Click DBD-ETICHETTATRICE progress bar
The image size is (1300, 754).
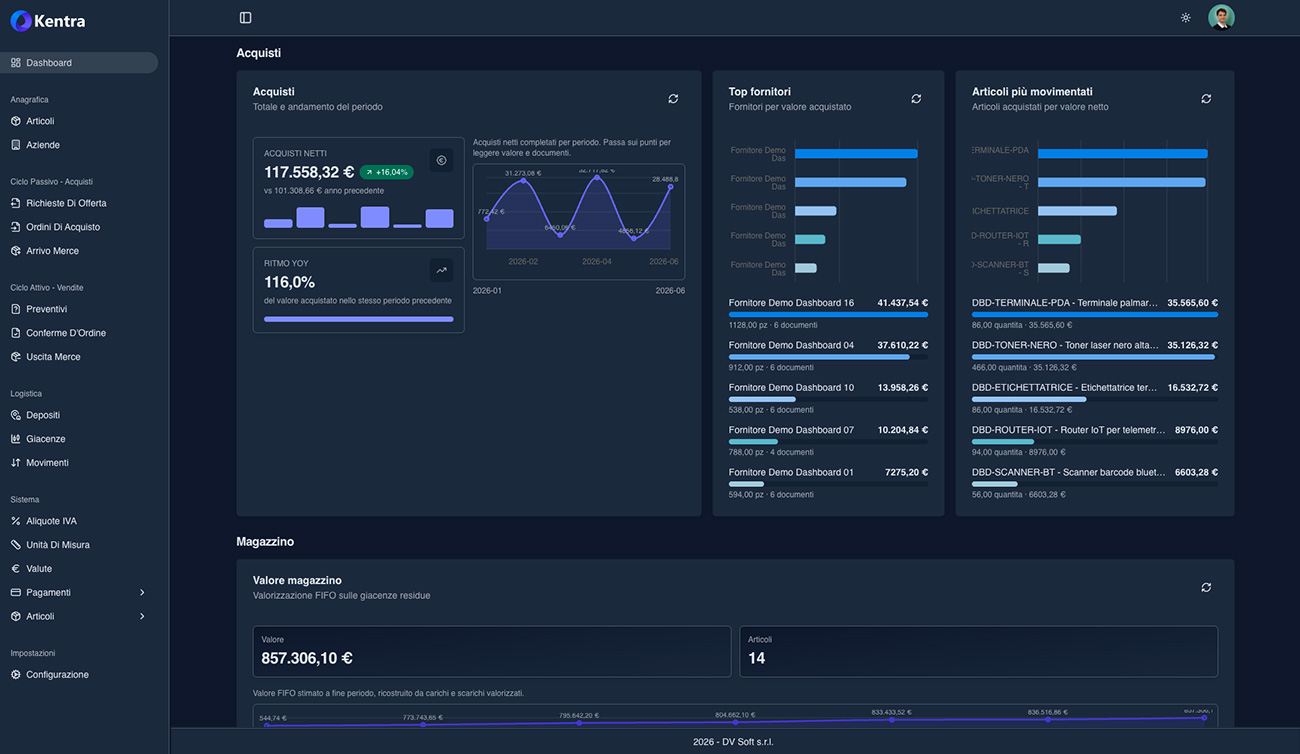coord(1095,399)
